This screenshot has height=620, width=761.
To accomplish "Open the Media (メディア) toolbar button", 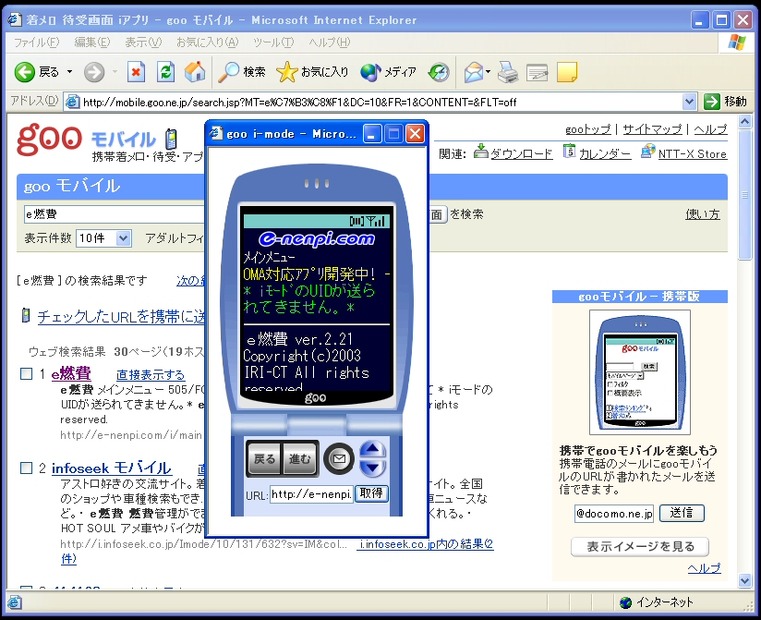I will (388, 72).
